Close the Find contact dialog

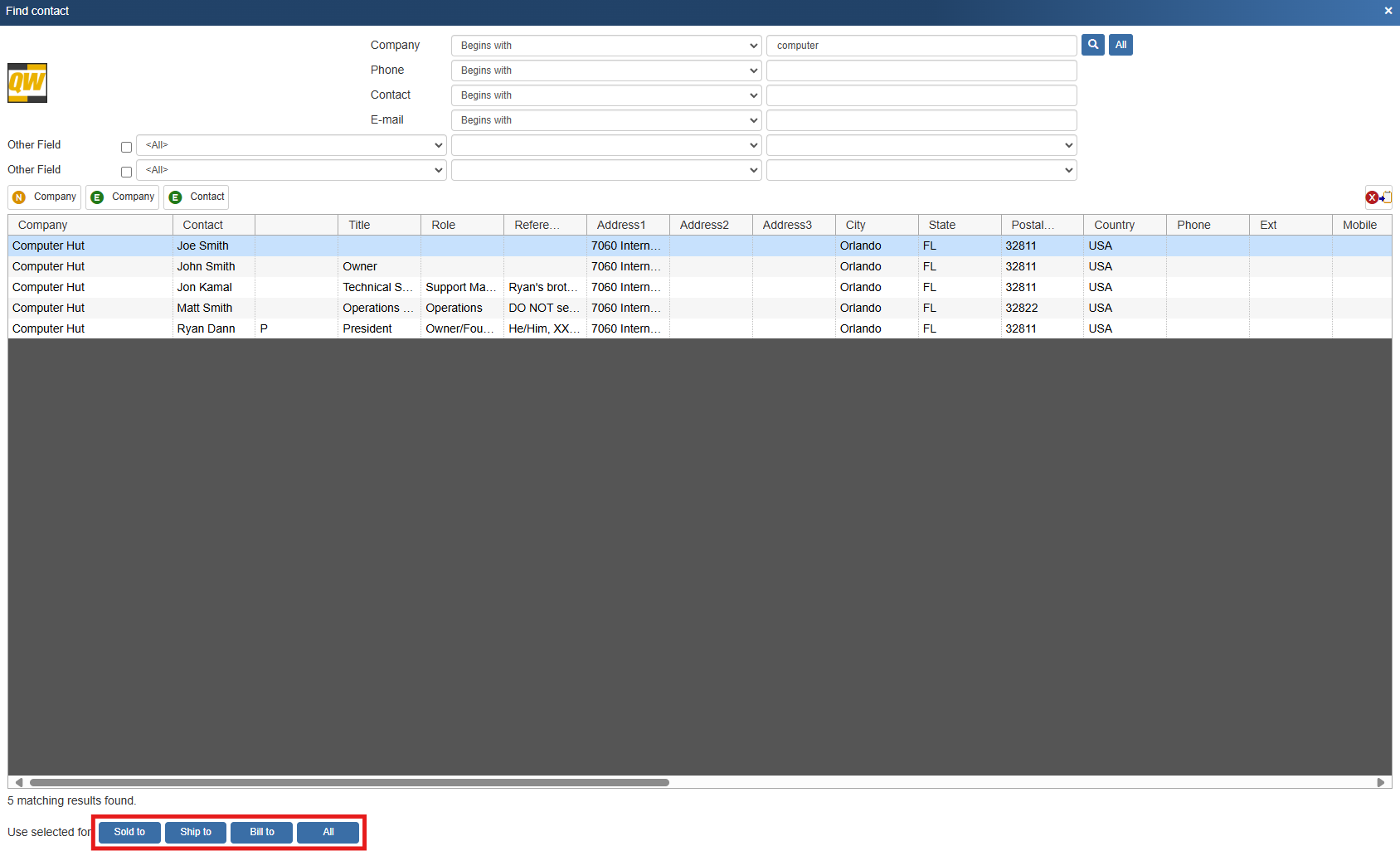1388,11
